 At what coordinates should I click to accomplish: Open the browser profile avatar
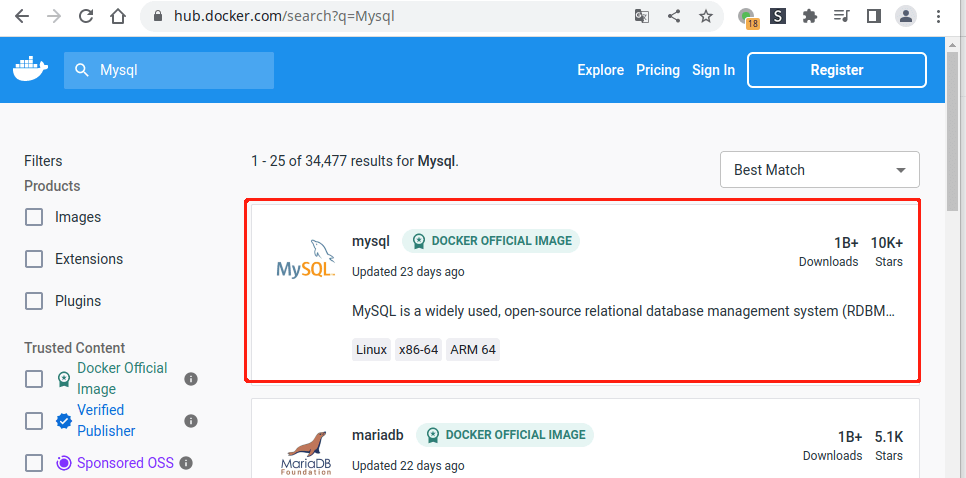[906, 17]
